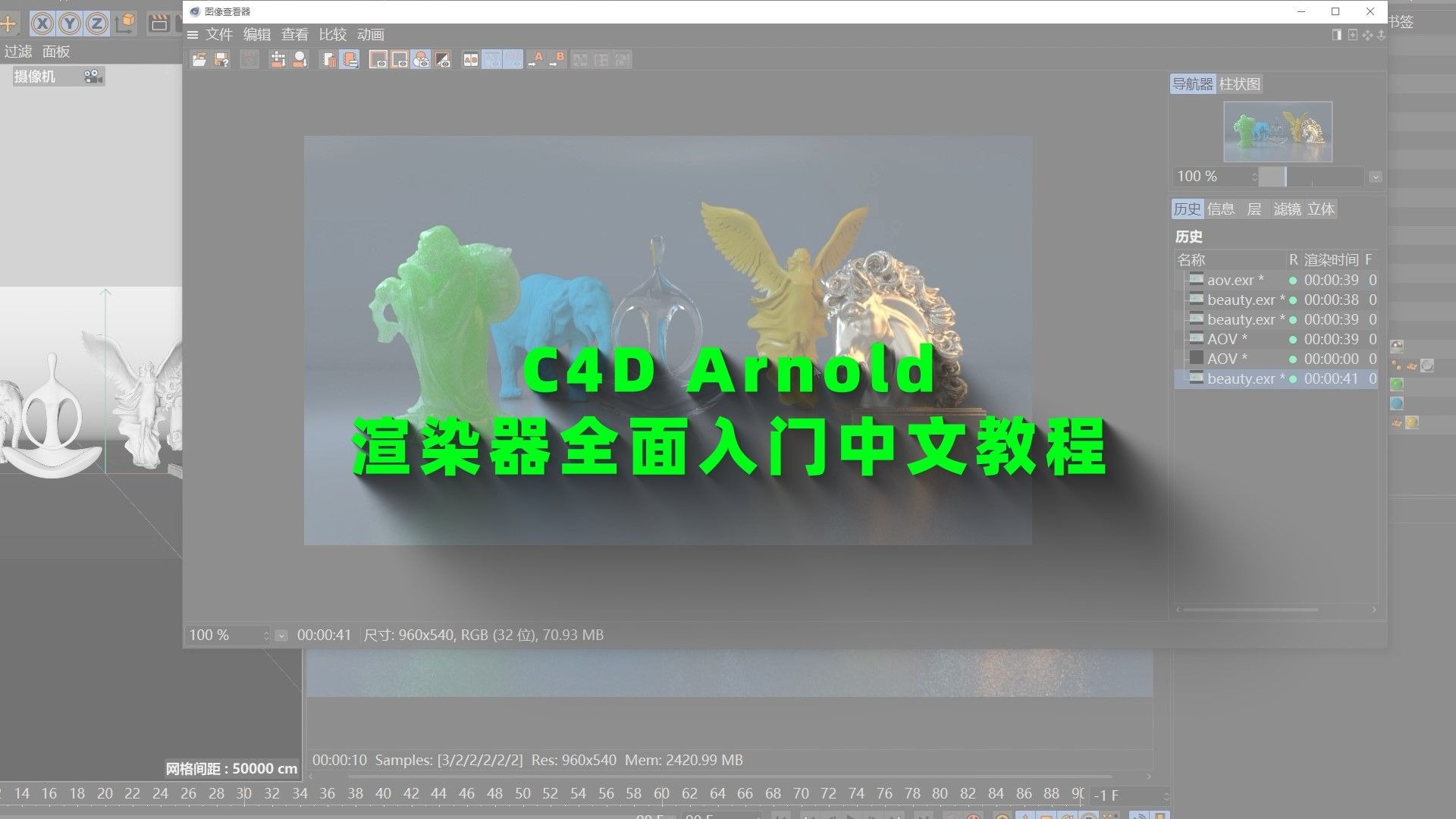Switch to the 柱状图 (Histogram) tab
The height and width of the screenshot is (819, 1456).
[x=1239, y=84]
